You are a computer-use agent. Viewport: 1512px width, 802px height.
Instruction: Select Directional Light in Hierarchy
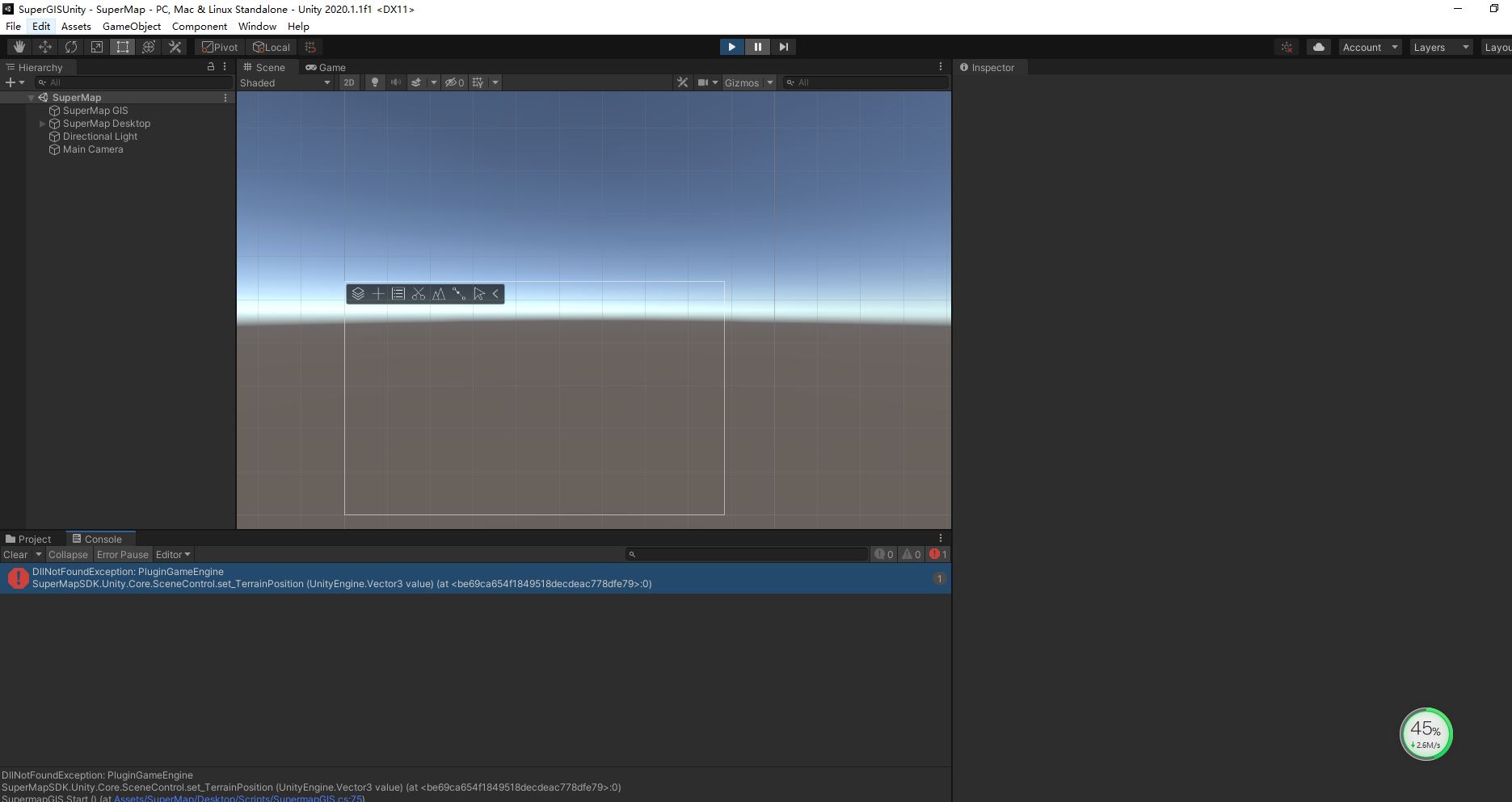(100, 136)
